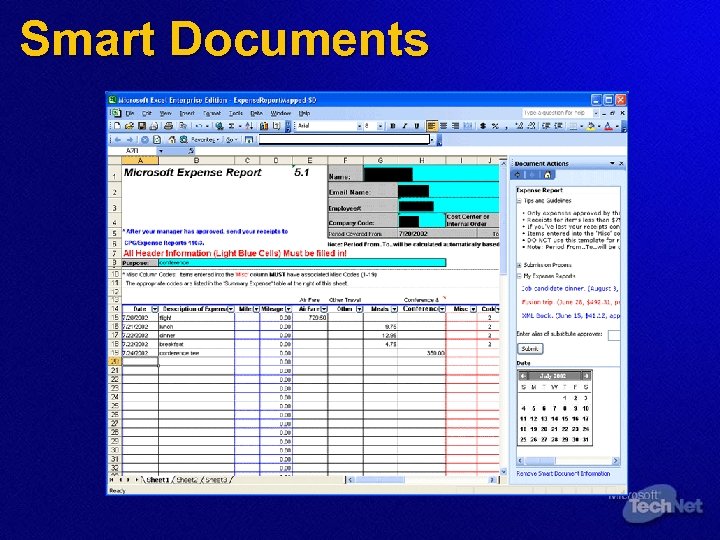Viewport: 720px width, 540px height.
Task: Open the Misc column filter dropdown
Action: (x=473, y=309)
